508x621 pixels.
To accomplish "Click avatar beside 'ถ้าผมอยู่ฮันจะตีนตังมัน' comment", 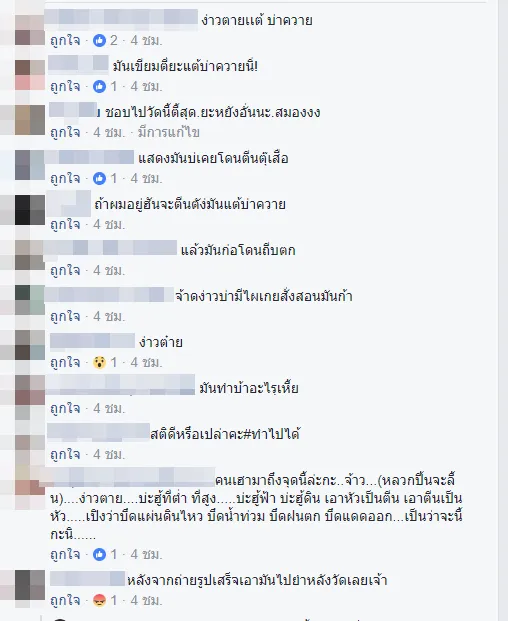I will pyautogui.click(x=30, y=210).
